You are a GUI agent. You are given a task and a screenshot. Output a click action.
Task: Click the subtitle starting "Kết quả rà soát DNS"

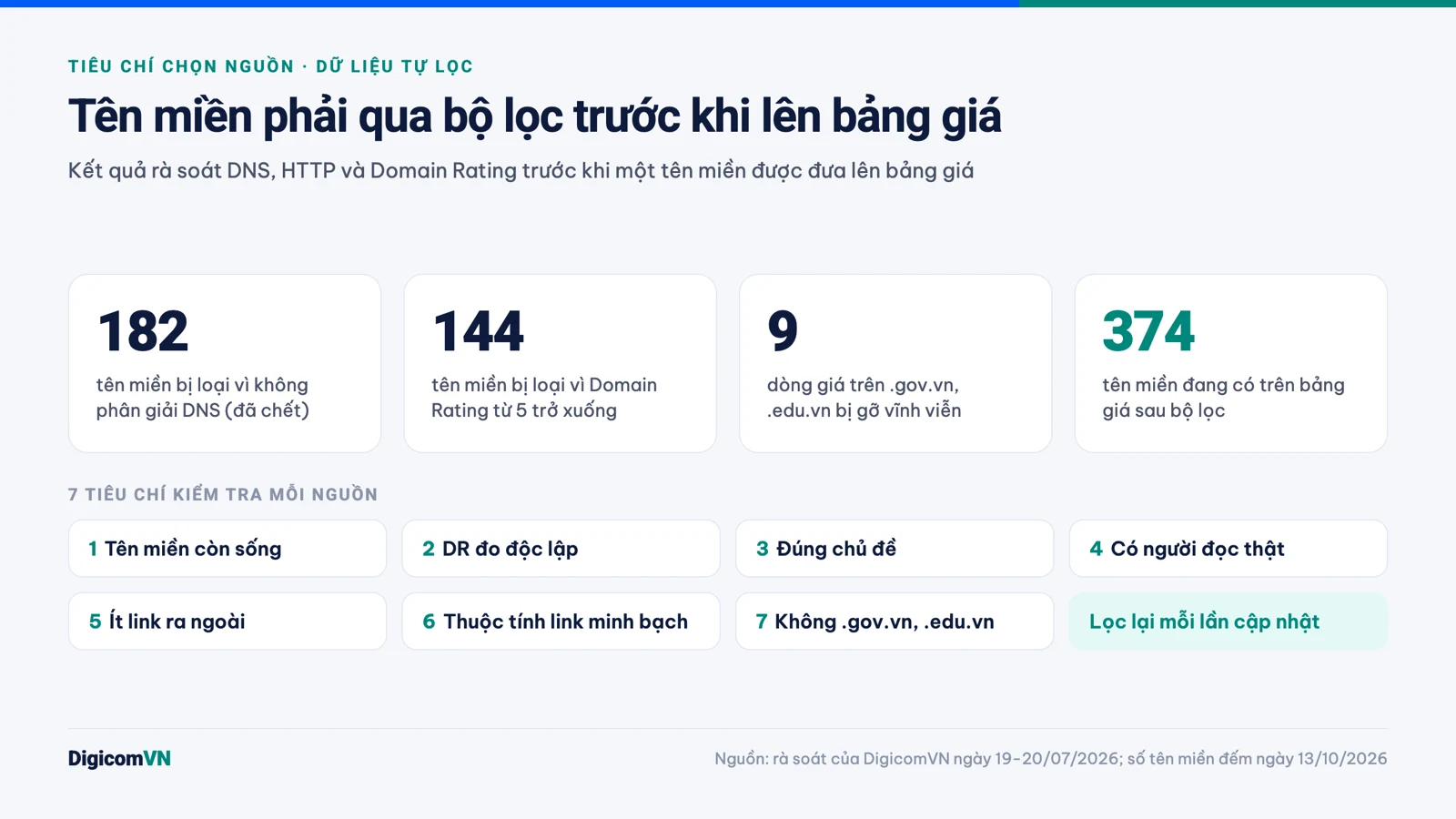coord(521,171)
